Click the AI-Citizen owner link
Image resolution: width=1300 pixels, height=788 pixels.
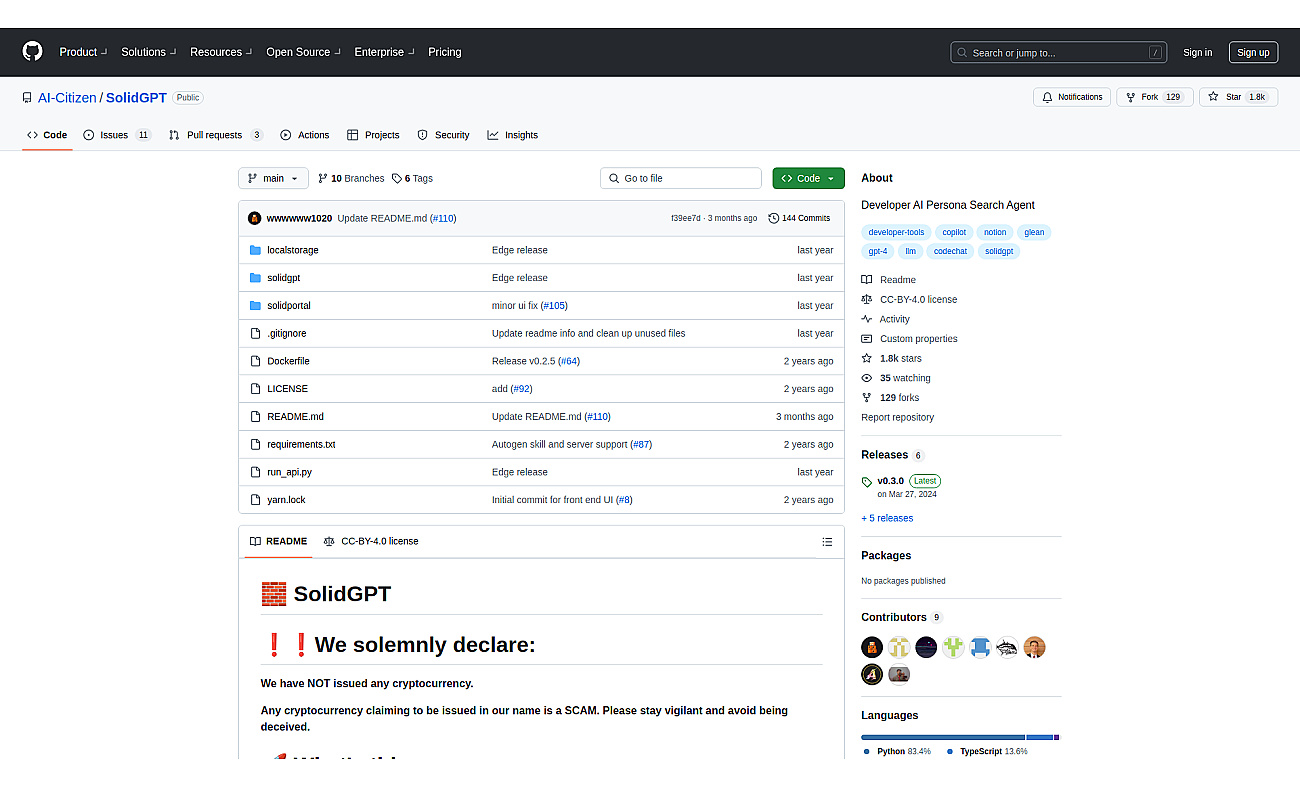click(67, 98)
